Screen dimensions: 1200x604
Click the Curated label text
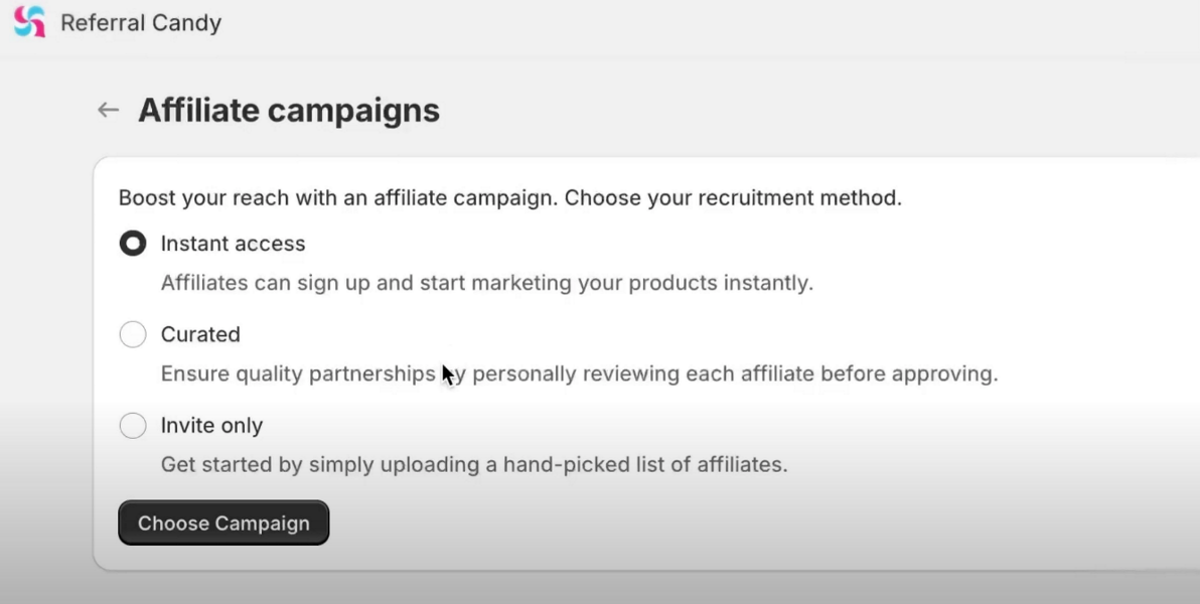coord(200,335)
